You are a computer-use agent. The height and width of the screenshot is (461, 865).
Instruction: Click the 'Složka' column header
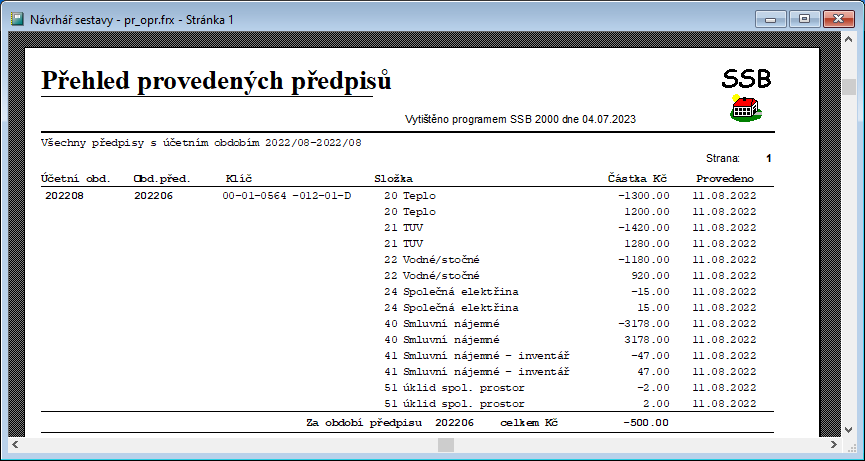[393, 178]
